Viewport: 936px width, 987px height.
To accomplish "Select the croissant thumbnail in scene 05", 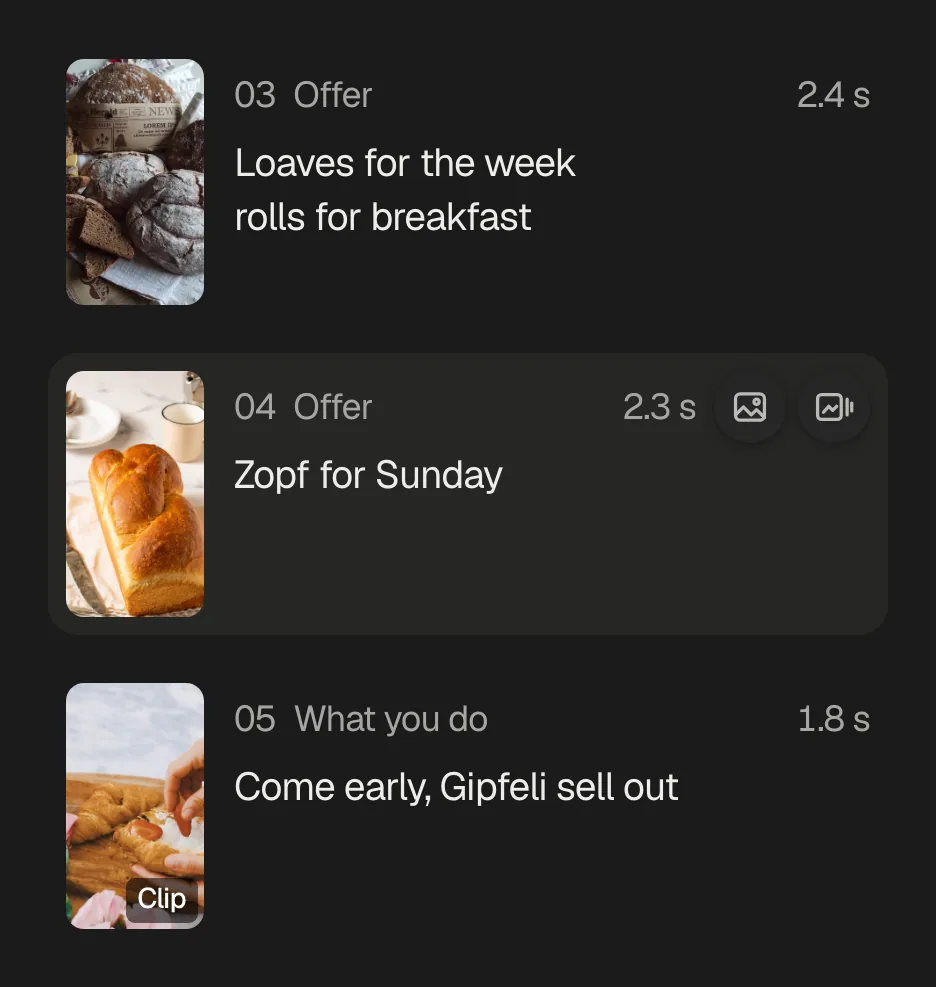I will click(x=135, y=806).
